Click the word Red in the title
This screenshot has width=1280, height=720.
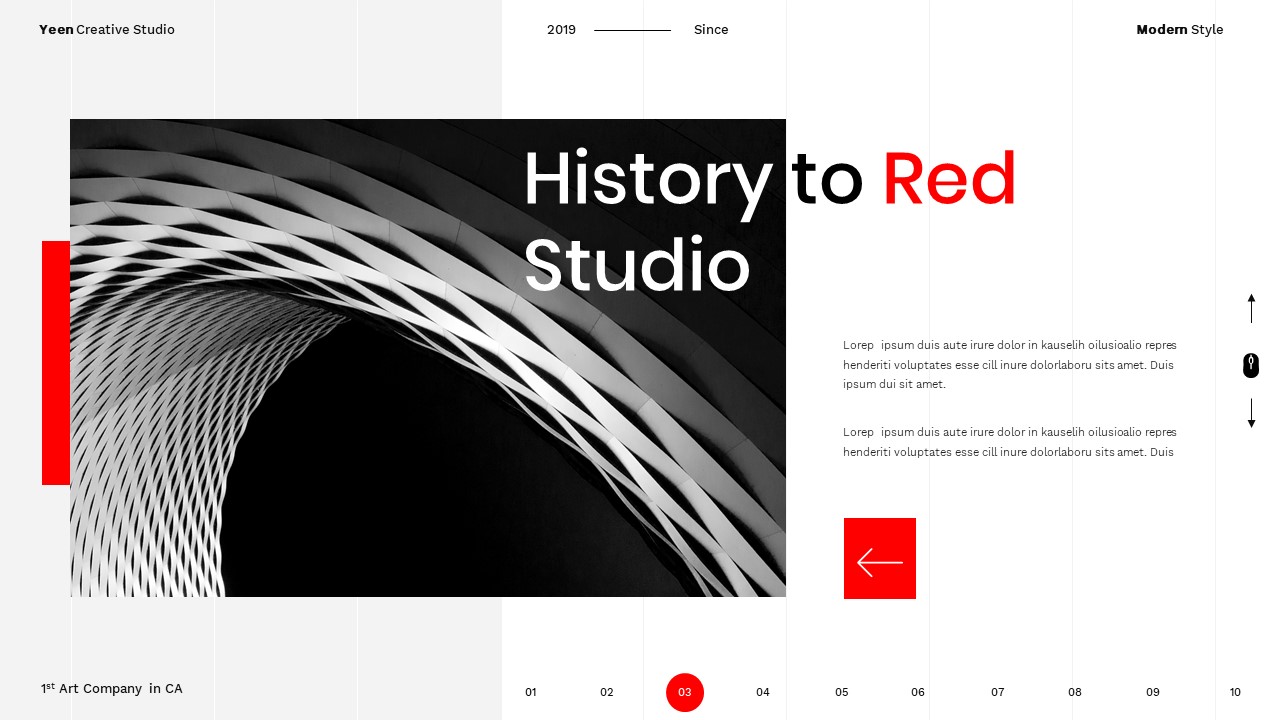coord(948,178)
